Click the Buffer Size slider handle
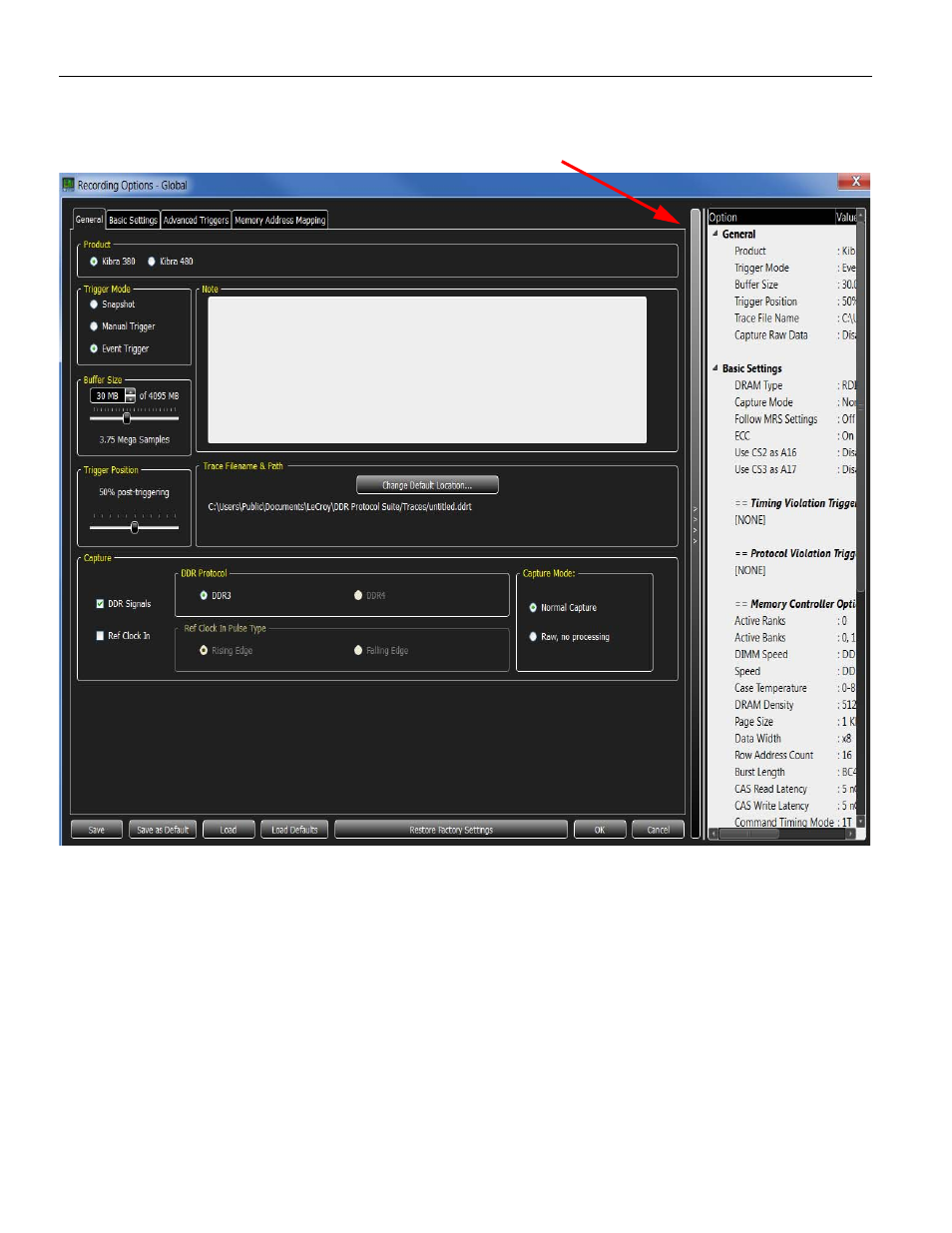Image resolution: width=952 pixels, height=1233 pixels. coord(126,418)
